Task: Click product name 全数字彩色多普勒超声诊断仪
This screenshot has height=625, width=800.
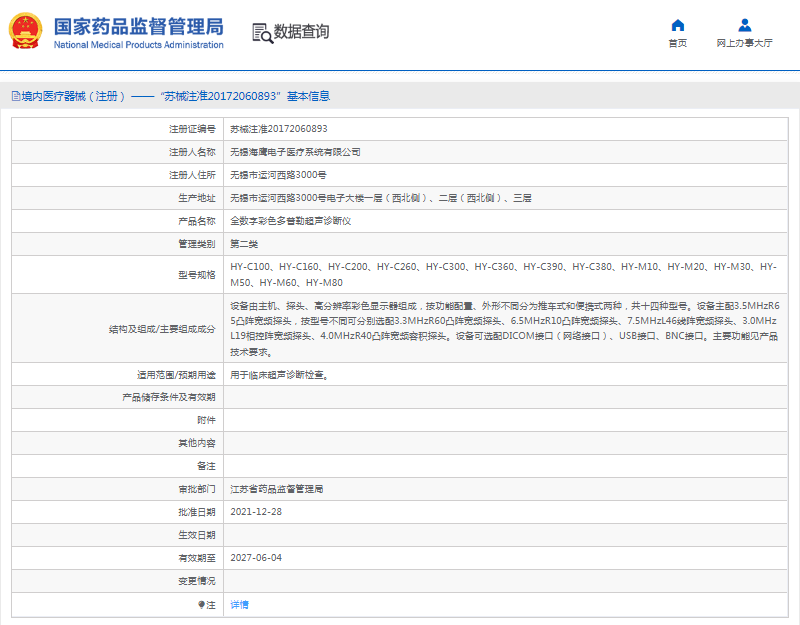Action: [x=291, y=221]
